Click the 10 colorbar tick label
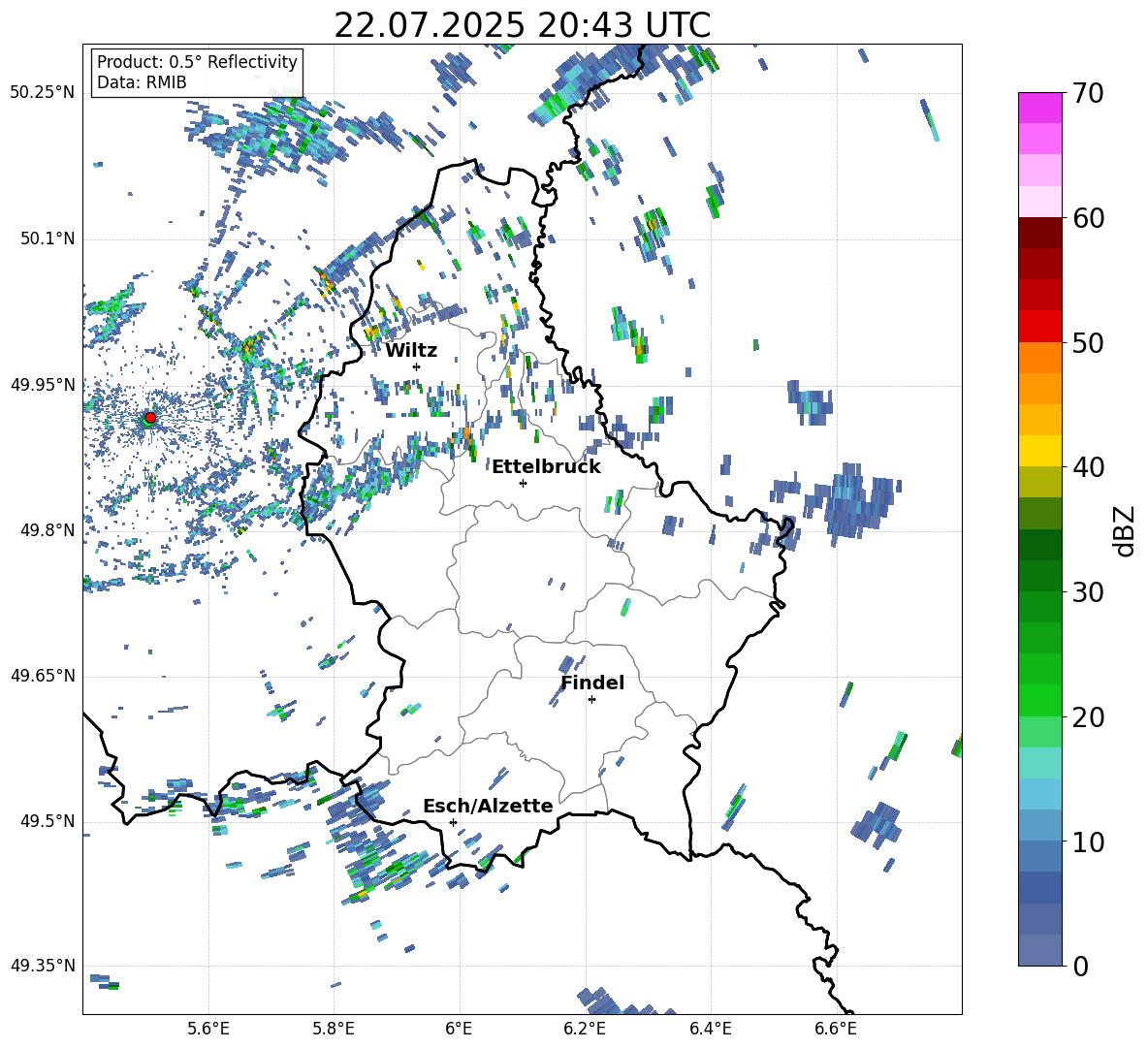1148x1048 pixels. coord(1088,842)
